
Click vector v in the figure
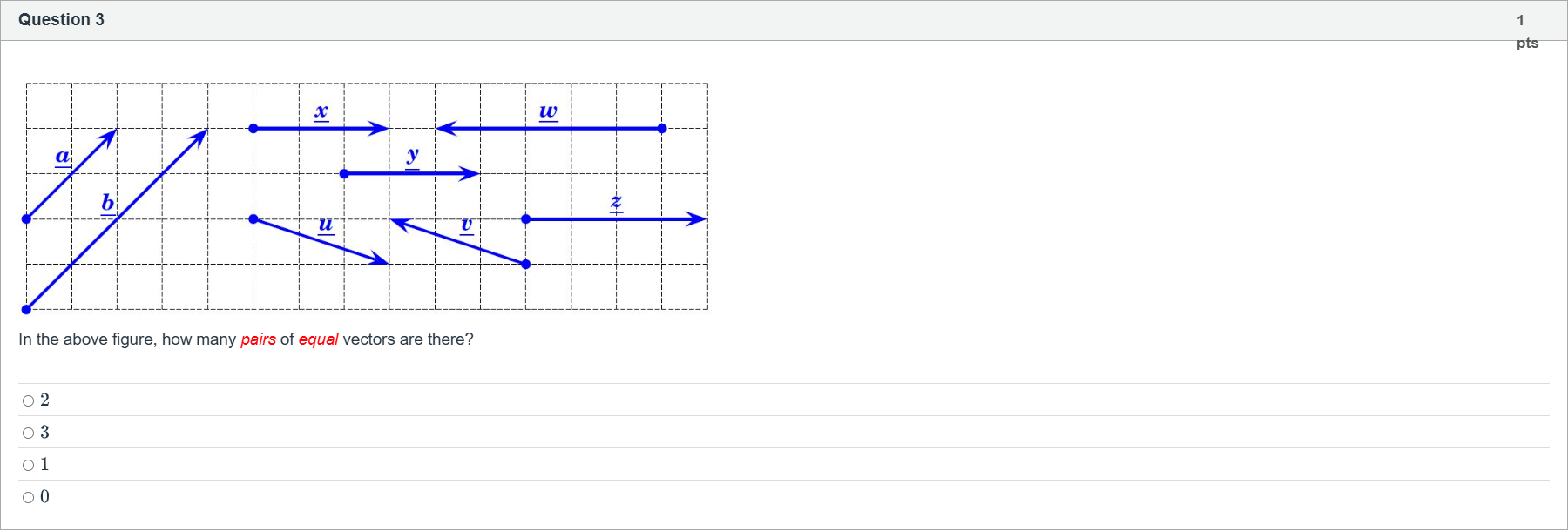[x=457, y=244]
